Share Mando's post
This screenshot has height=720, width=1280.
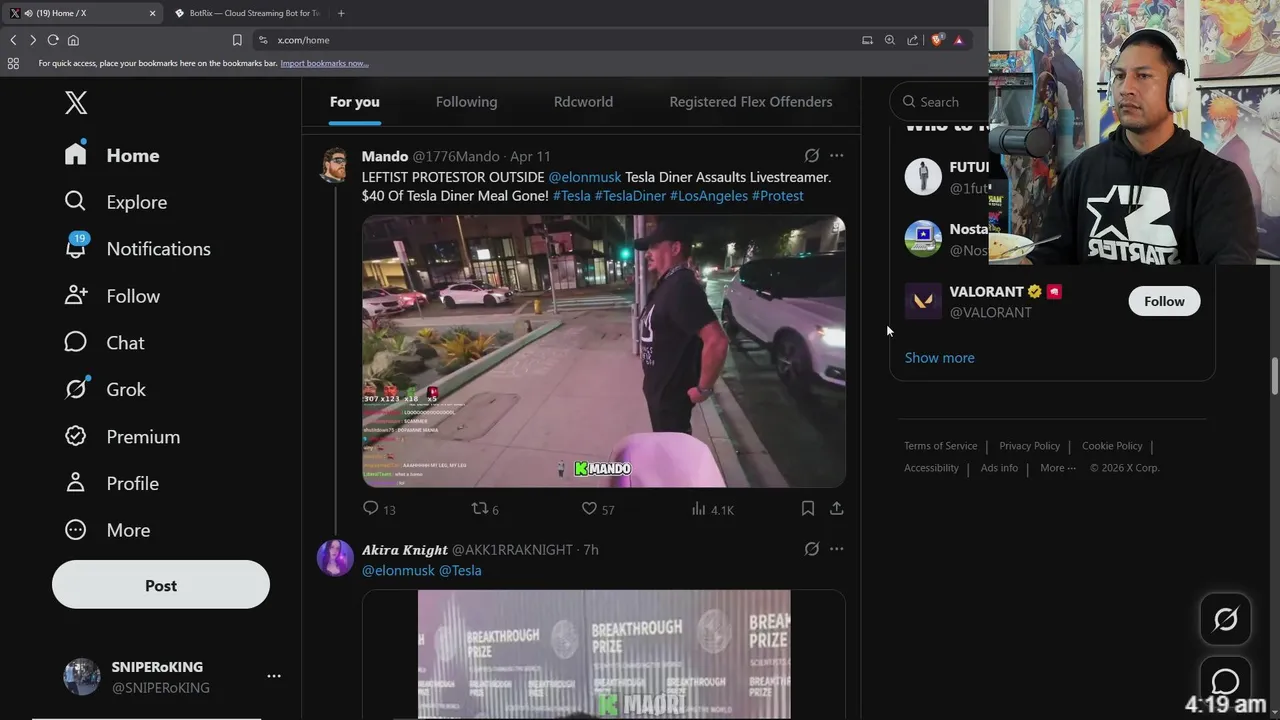(x=836, y=509)
